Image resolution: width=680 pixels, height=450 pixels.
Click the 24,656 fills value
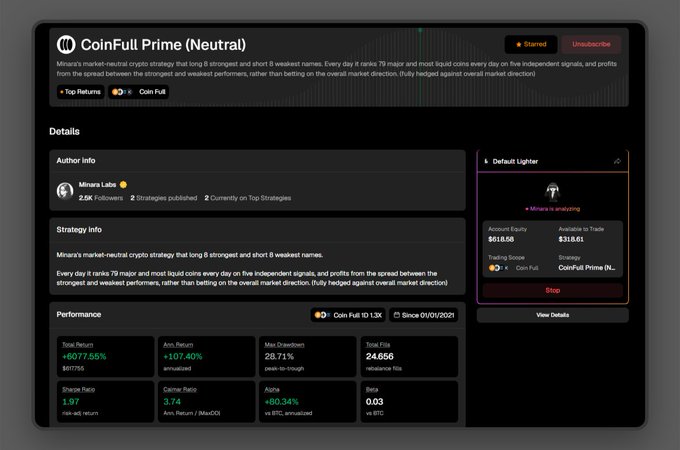379,356
